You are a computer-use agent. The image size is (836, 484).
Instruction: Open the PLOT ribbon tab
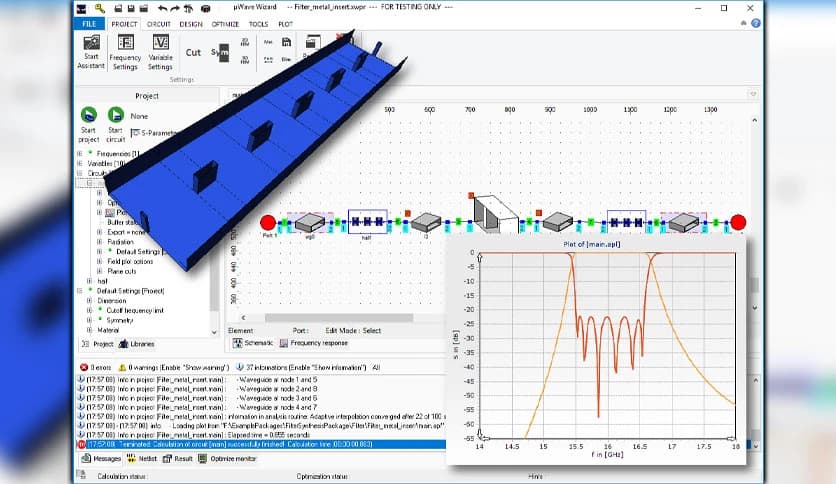pos(285,24)
